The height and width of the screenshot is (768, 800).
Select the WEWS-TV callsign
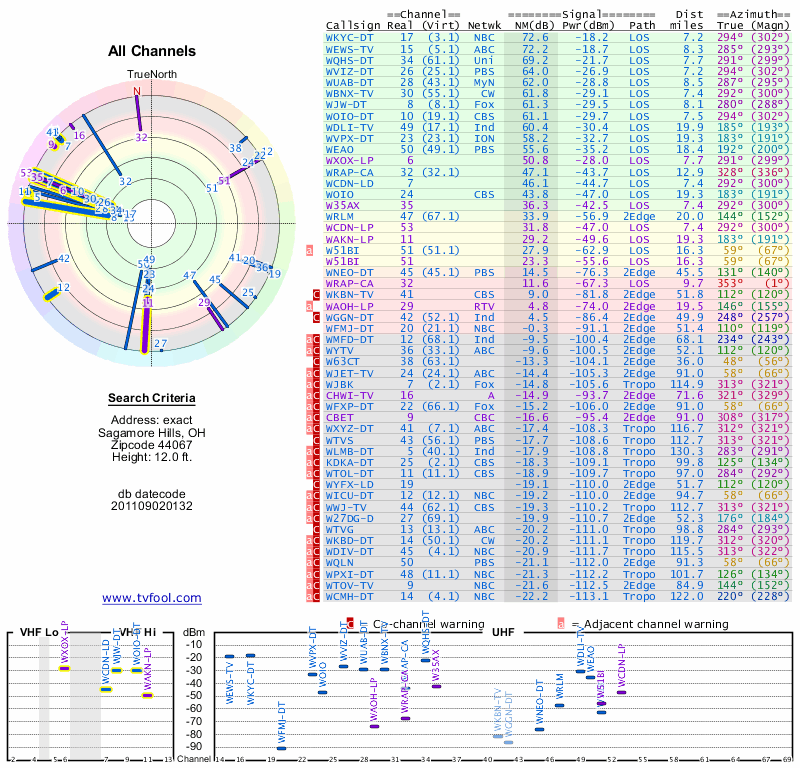[x=349, y=49]
